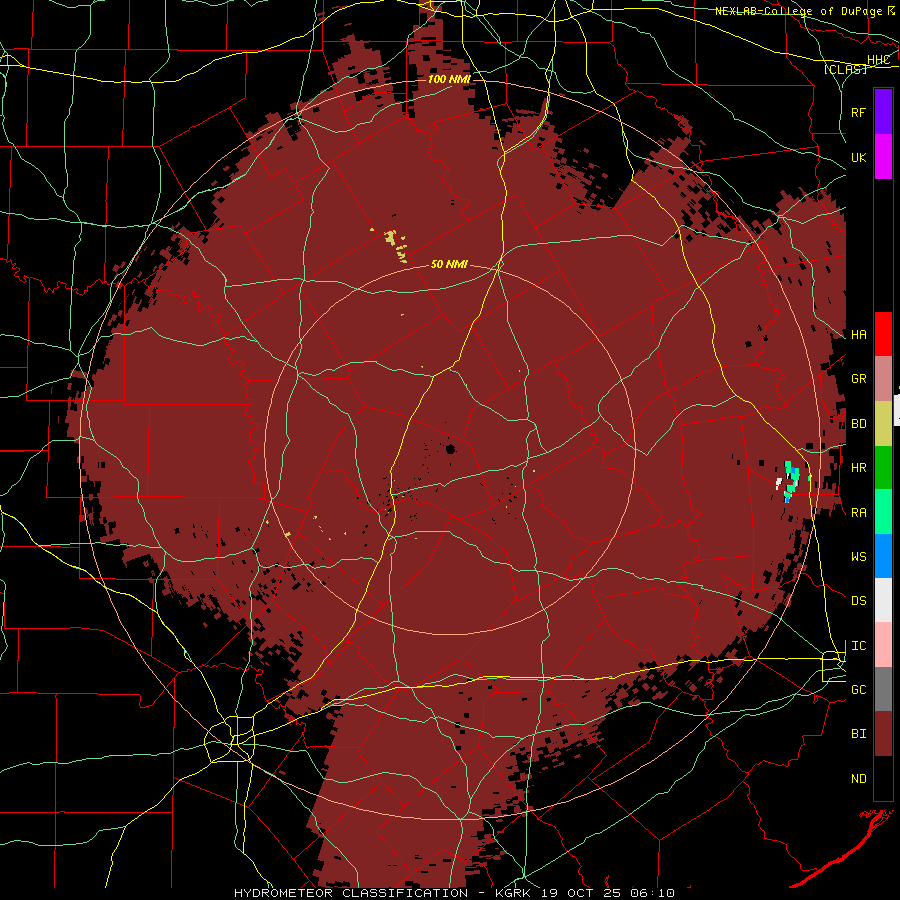Click the rain echo cluster on east edge

(791, 481)
